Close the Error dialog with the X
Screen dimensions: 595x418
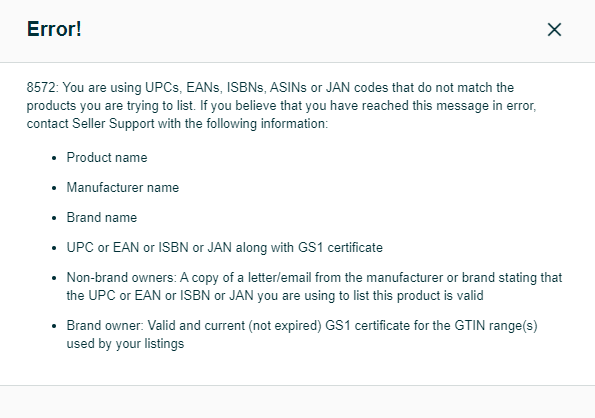554,30
